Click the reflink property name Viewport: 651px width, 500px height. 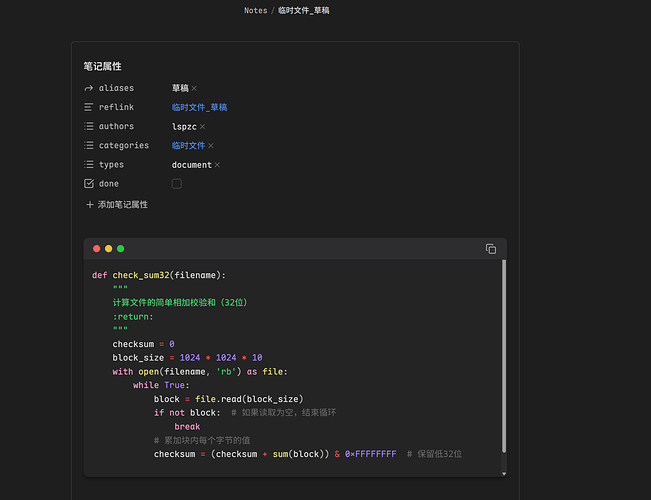coord(116,107)
